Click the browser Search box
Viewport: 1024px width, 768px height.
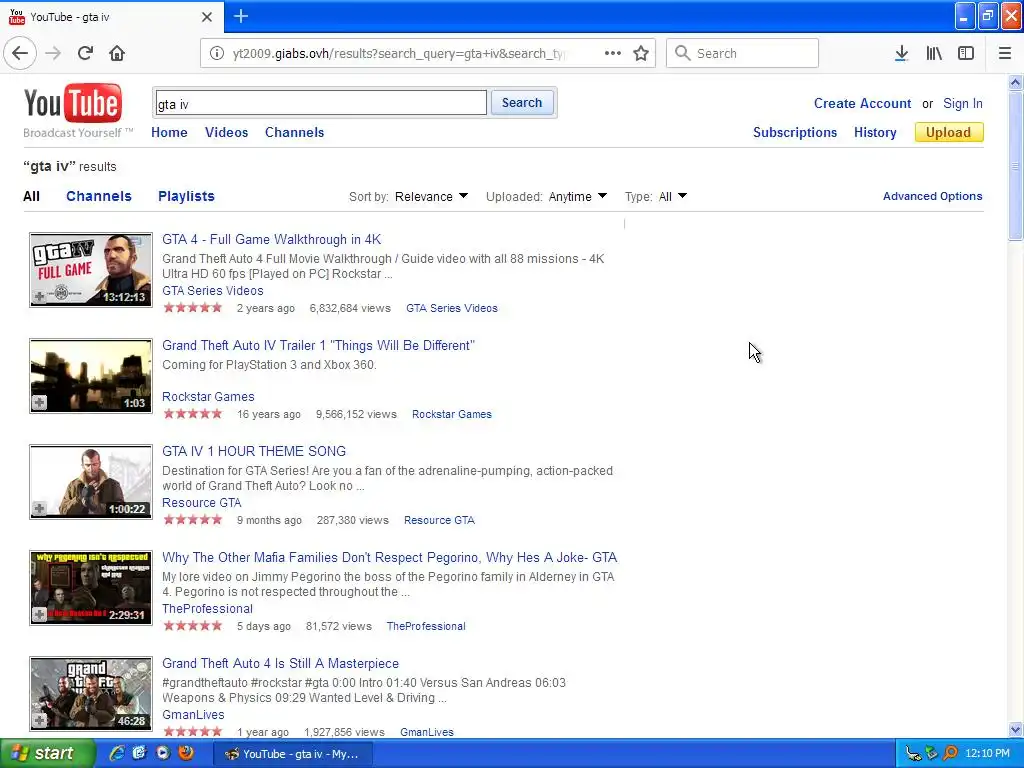tap(742, 53)
